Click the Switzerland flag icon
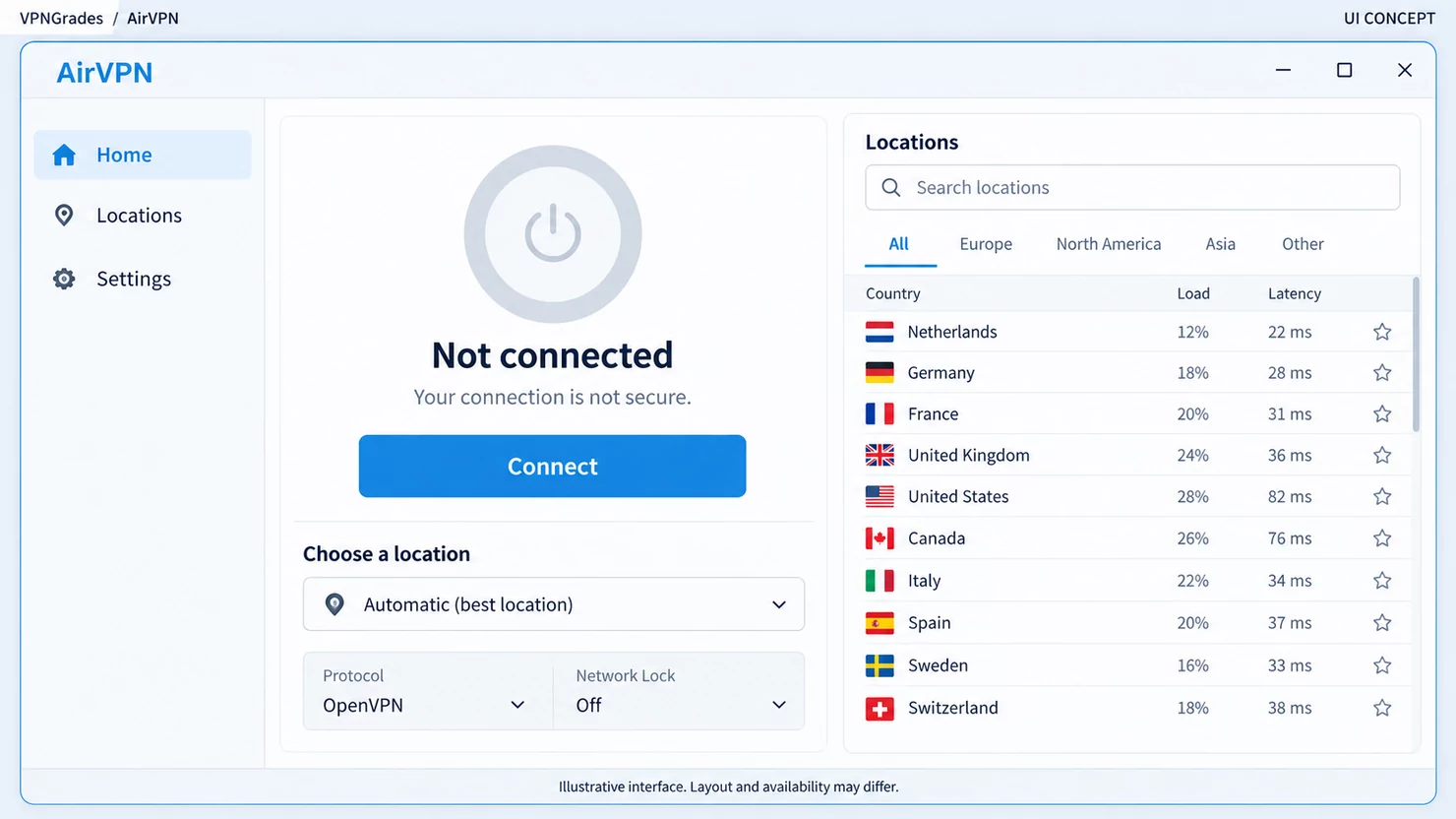The height and width of the screenshot is (819, 1456). pos(880,708)
